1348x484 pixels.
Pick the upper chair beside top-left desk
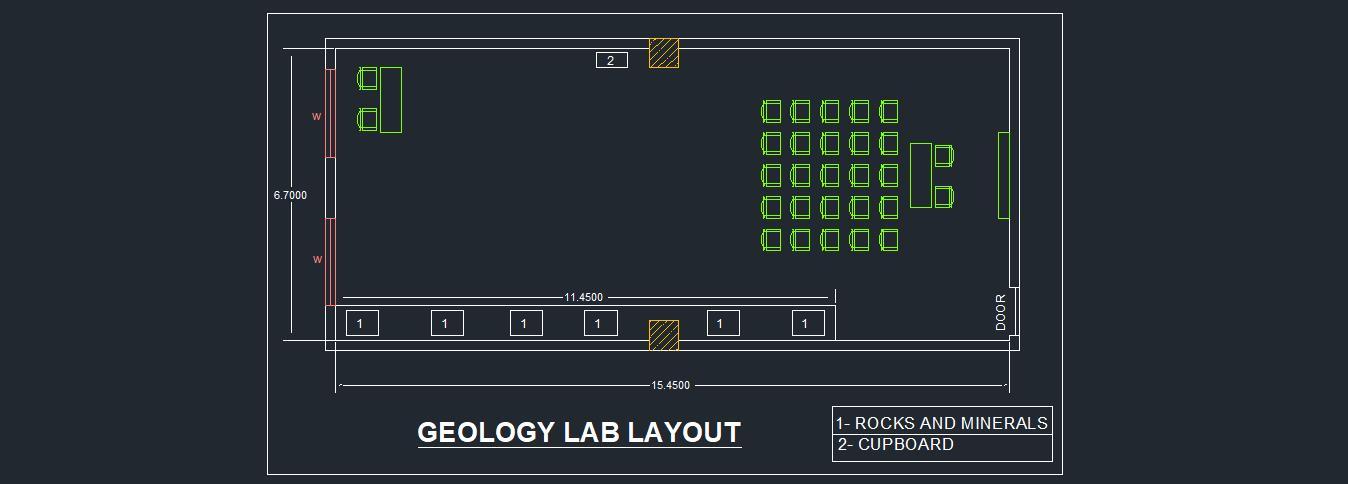(368, 78)
